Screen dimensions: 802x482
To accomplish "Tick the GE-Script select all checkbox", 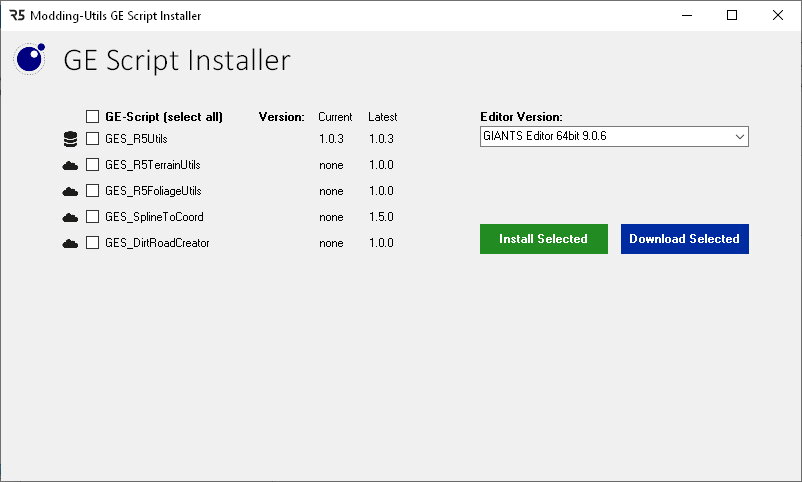I will pyautogui.click(x=93, y=116).
